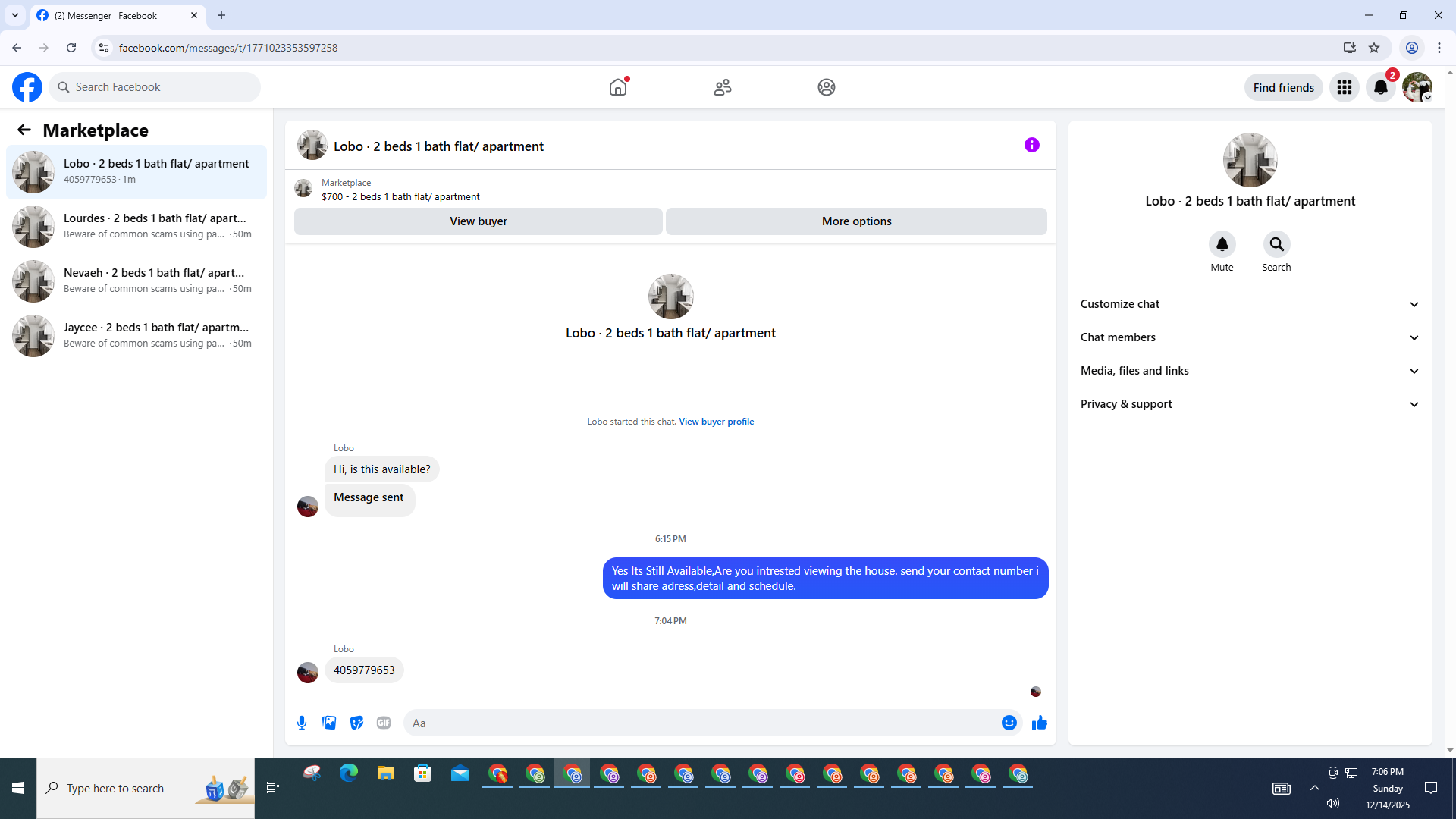Image resolution: width=1456 pixels, height=819 pixels.
Task: Open the sticker picker icon
Action: (x=356, y=723)
